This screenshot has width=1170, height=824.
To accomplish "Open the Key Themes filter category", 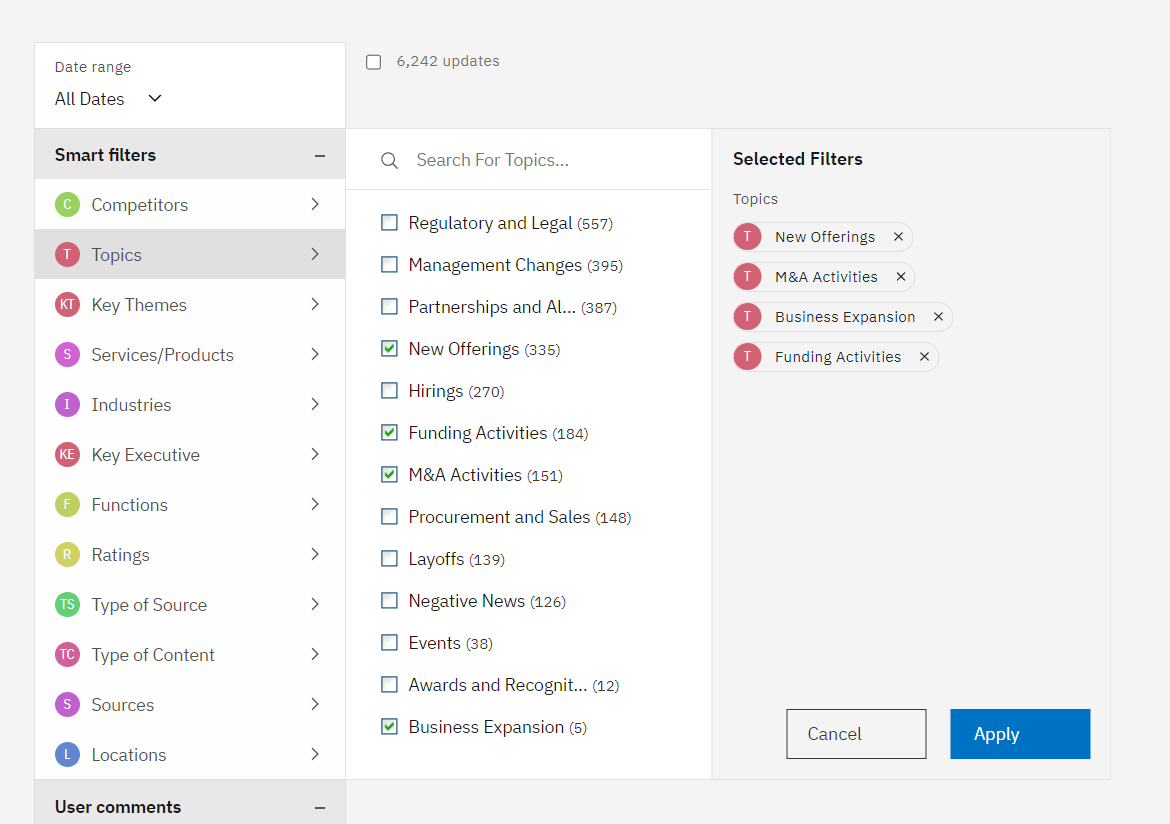I will 190,305.
